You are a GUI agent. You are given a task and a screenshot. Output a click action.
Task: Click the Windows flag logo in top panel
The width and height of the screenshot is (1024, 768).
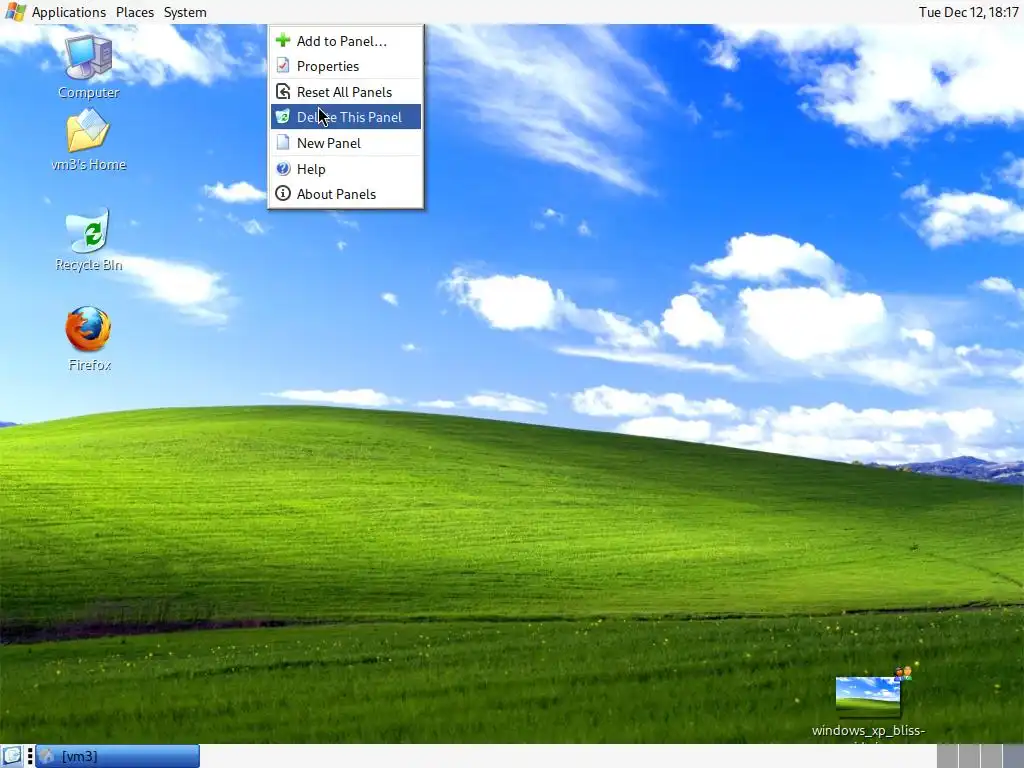(x=15, y=12)
